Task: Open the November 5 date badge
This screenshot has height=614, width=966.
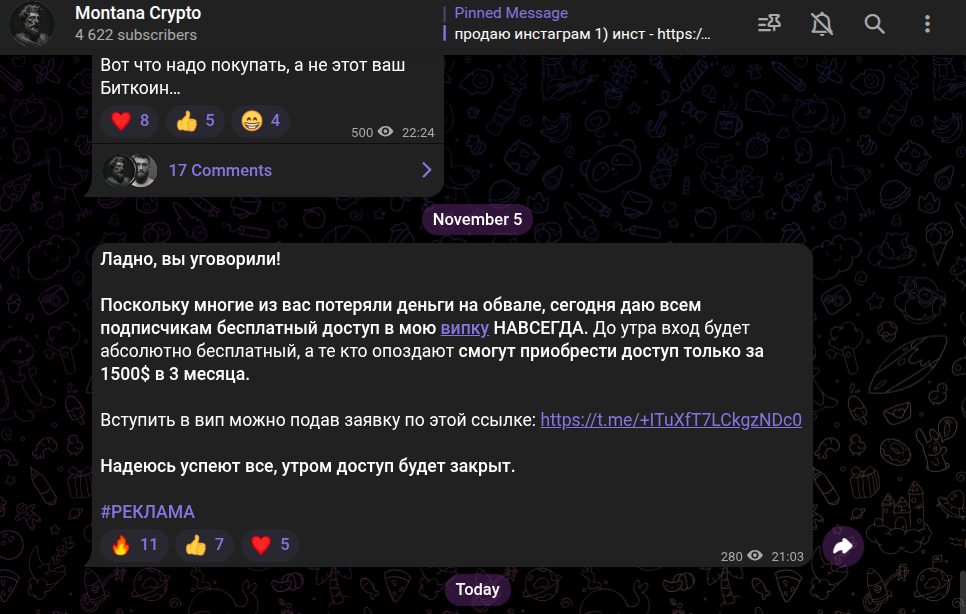Action: pyautogui.click(x=477, y=219)
